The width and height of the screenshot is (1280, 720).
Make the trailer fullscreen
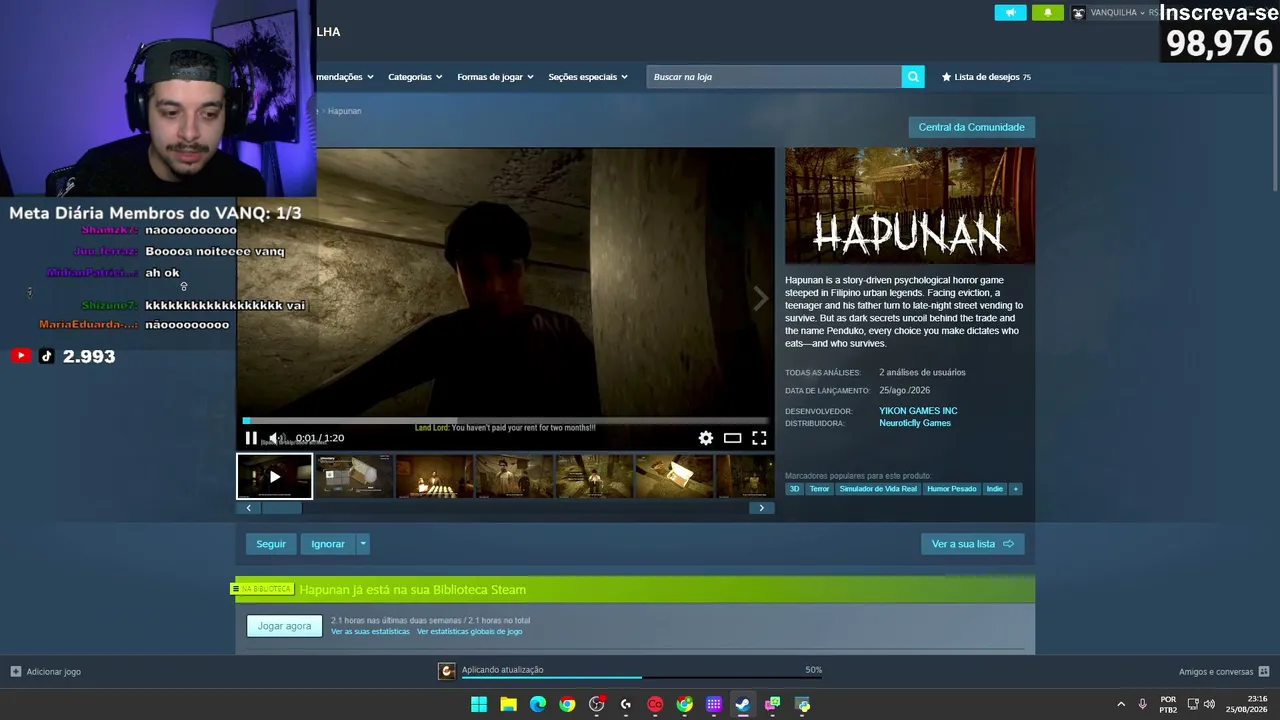(760, 438)
